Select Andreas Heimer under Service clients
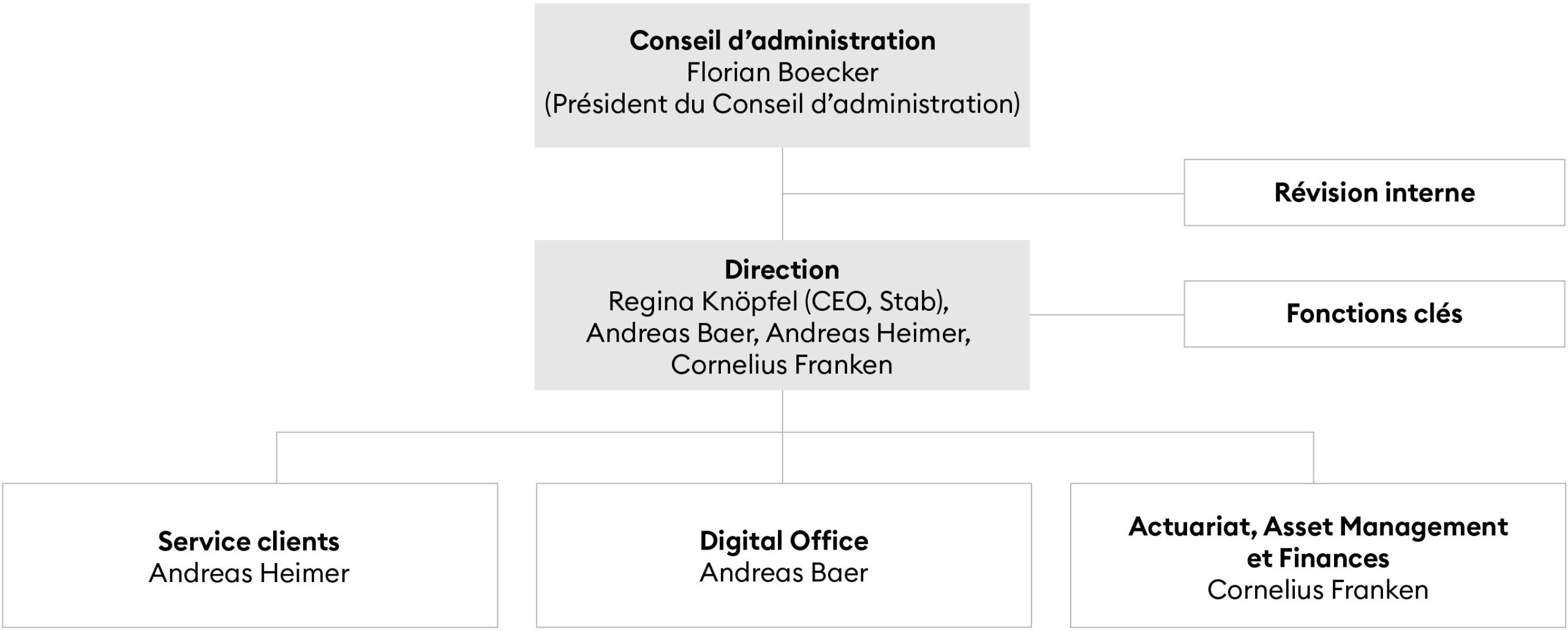Viewport: 1568px width, 631px height. coord(249,573)
